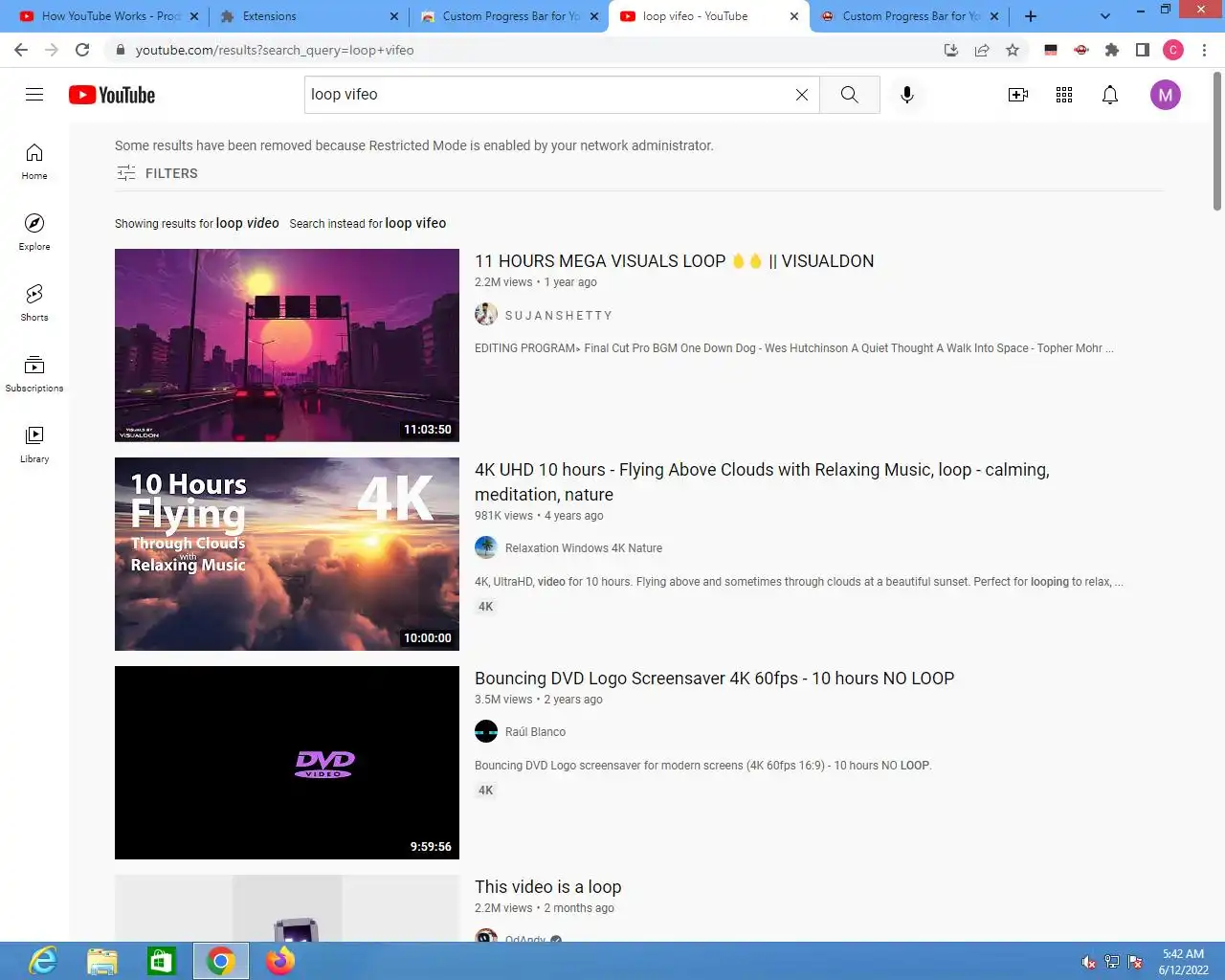Open the 11 HOURS MEGA VISUALS LOOP thumbnail
The image size is (1225, 980).
pos(287,345)
